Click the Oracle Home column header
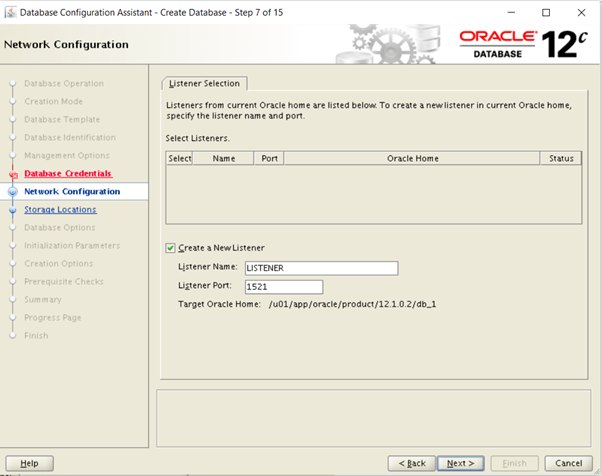 pos(412,158)
